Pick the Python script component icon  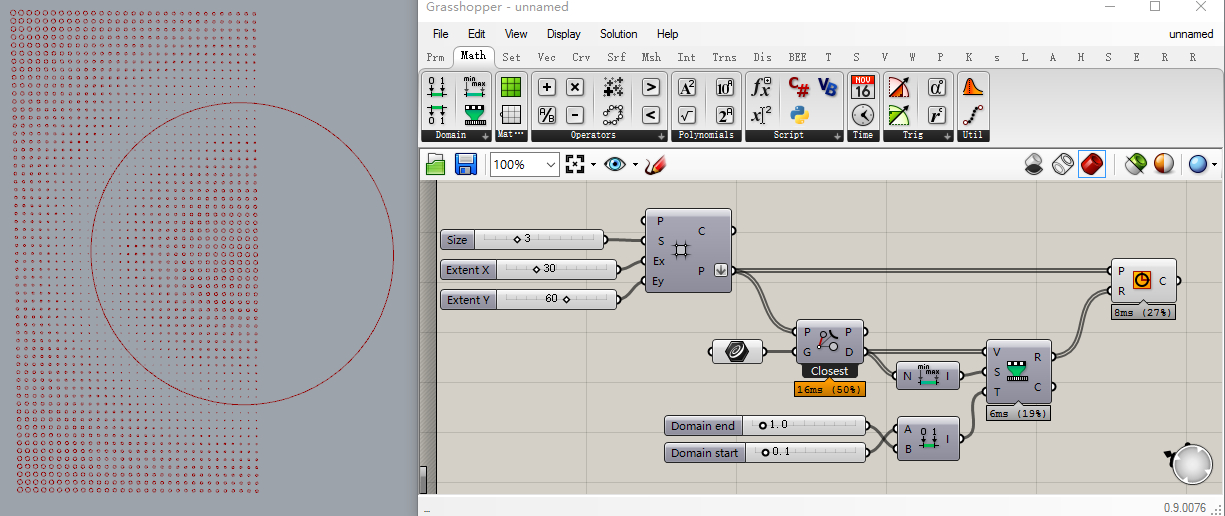[798, 114]
